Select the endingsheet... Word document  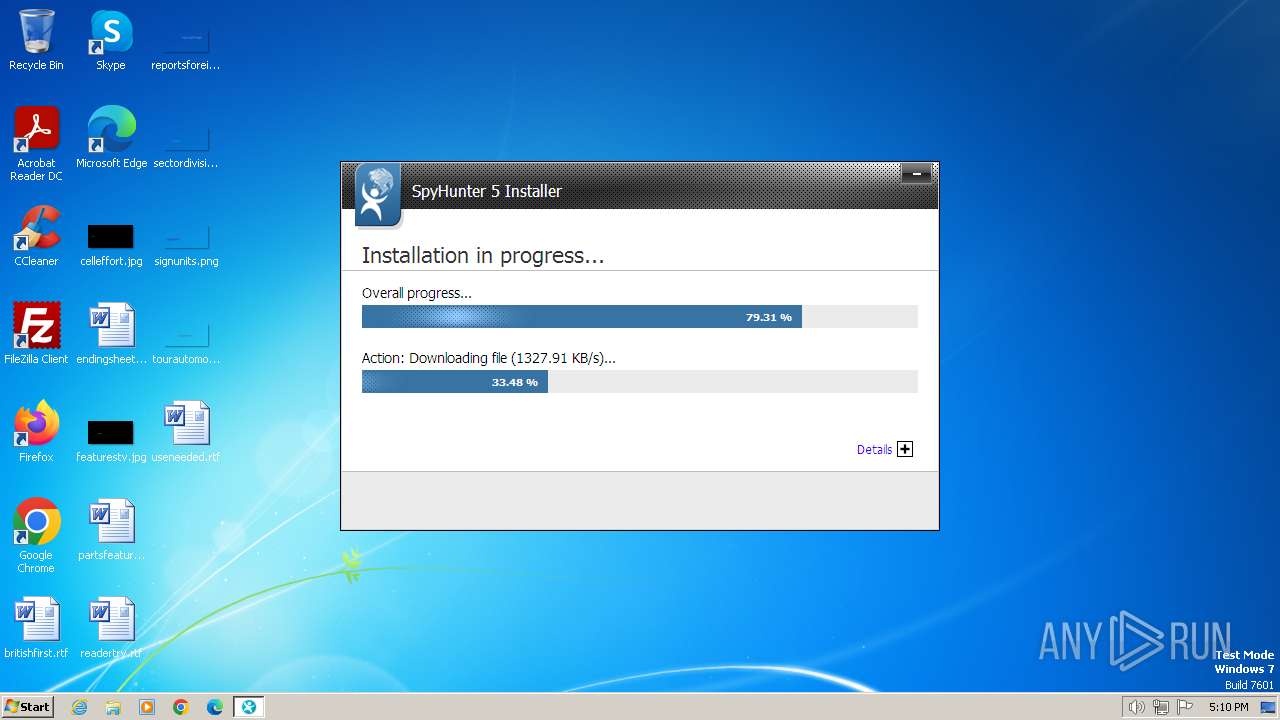point(111,334)
